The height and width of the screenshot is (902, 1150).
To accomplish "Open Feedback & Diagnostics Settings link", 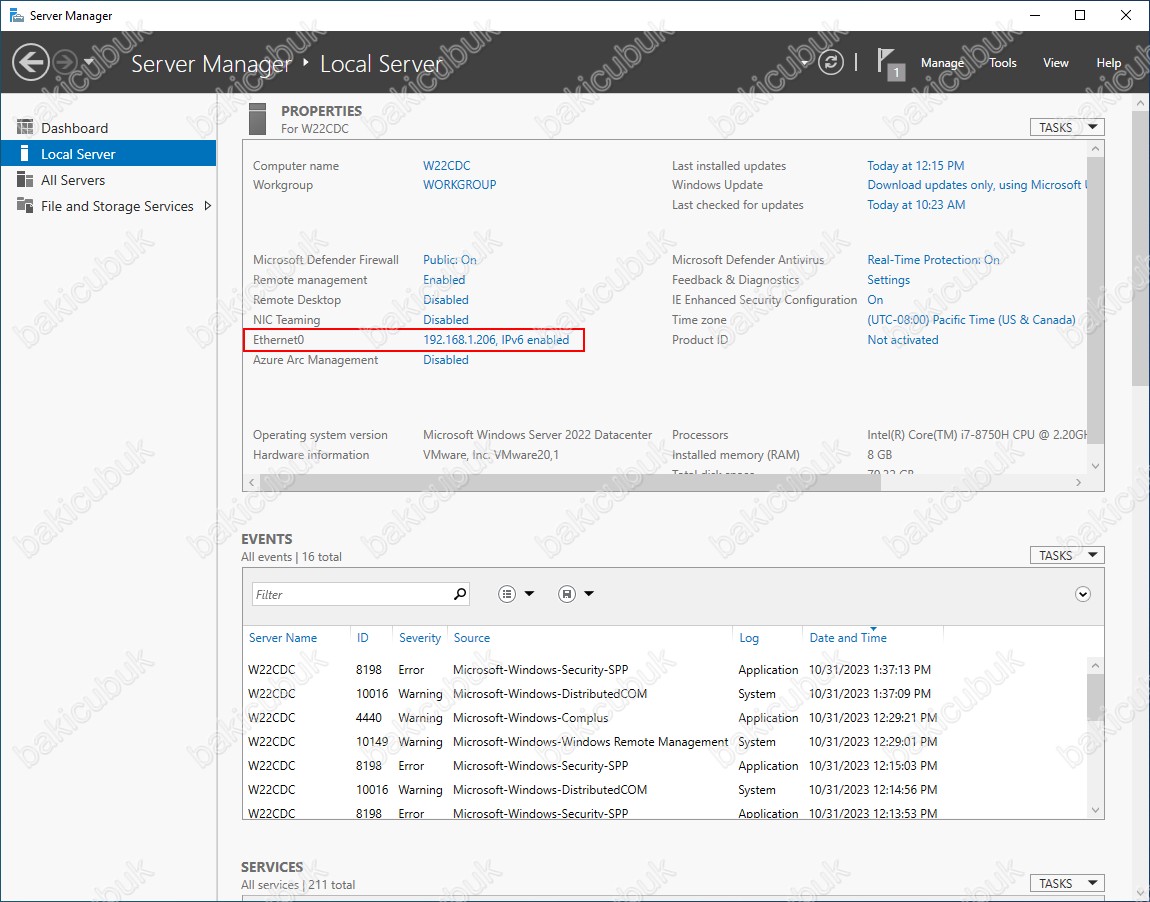I will (x=888, y=279).
